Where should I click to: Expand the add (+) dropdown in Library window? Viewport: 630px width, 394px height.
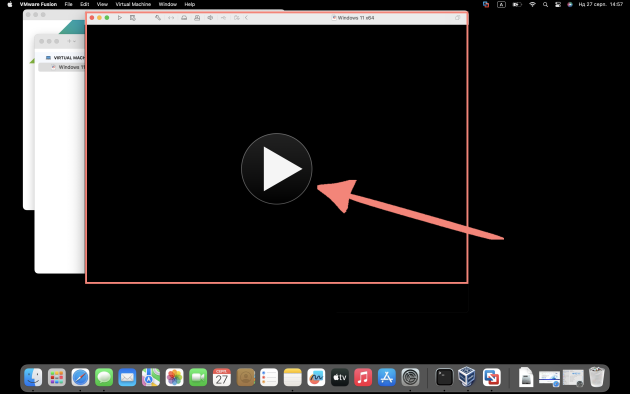71,41
